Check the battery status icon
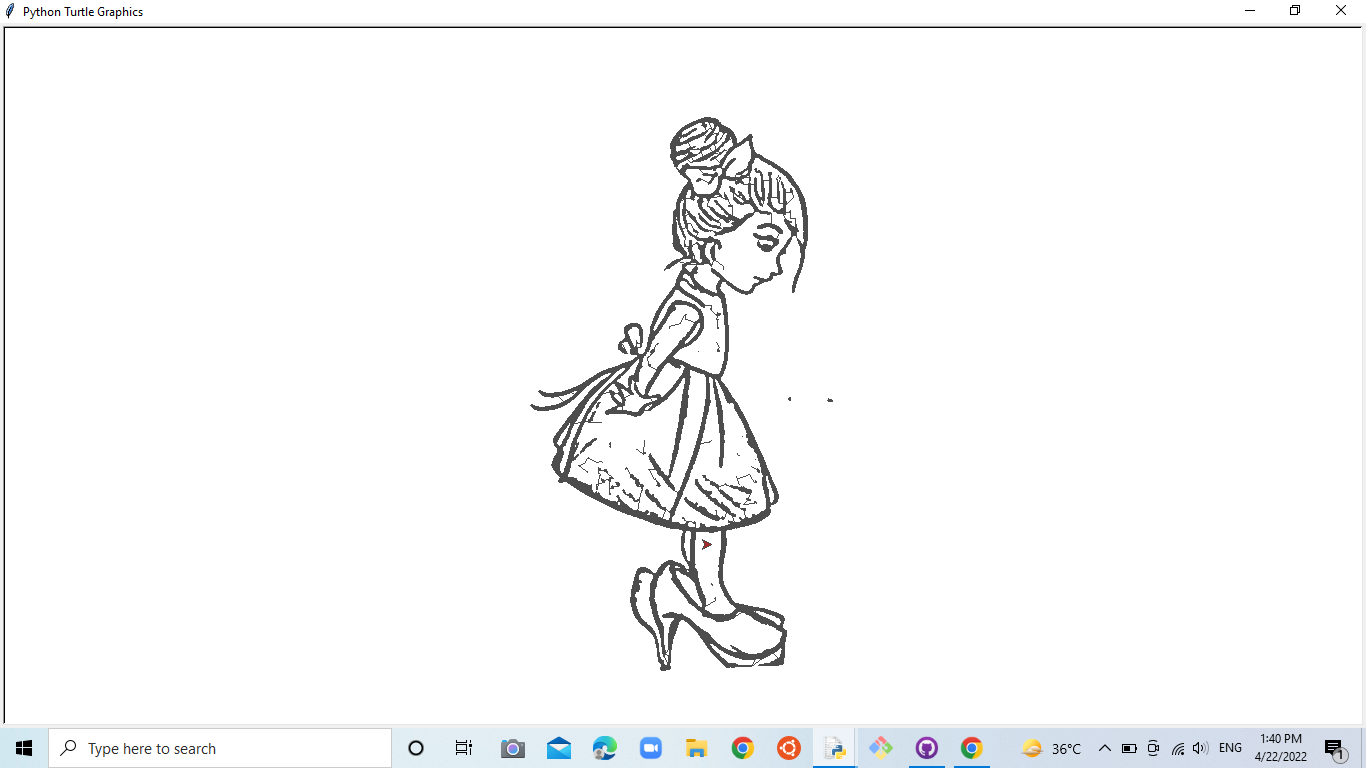1366x768 pixels. pyautogui.click(x=1129, y=748)
